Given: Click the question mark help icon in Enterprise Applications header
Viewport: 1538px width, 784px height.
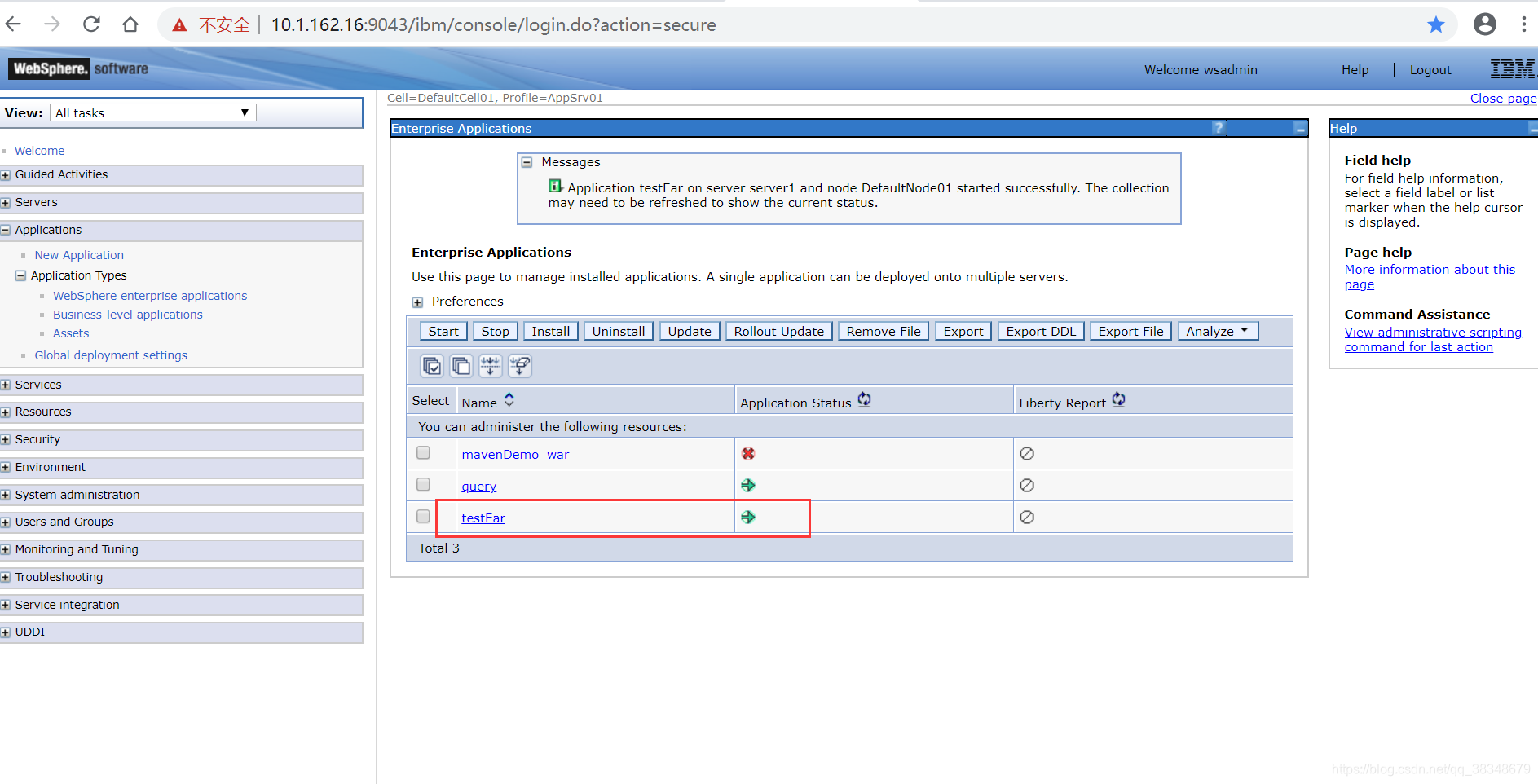Looking at the screenshot, I should click(1219, 128).
